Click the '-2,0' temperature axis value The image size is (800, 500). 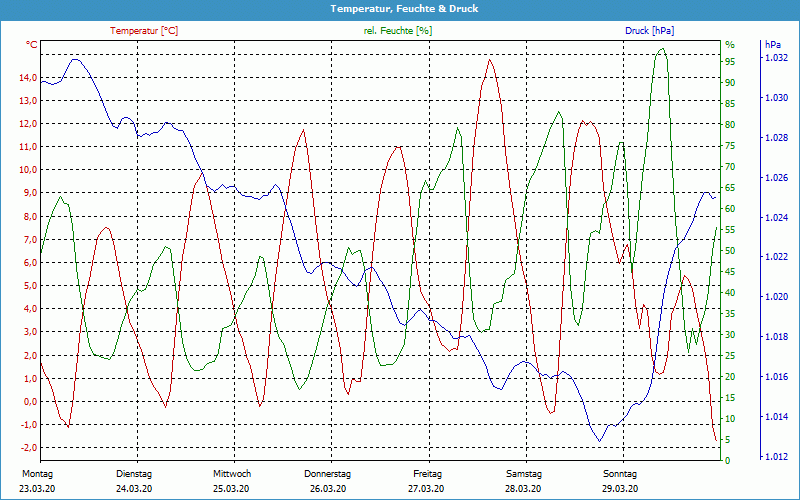[x=28, y=447]
